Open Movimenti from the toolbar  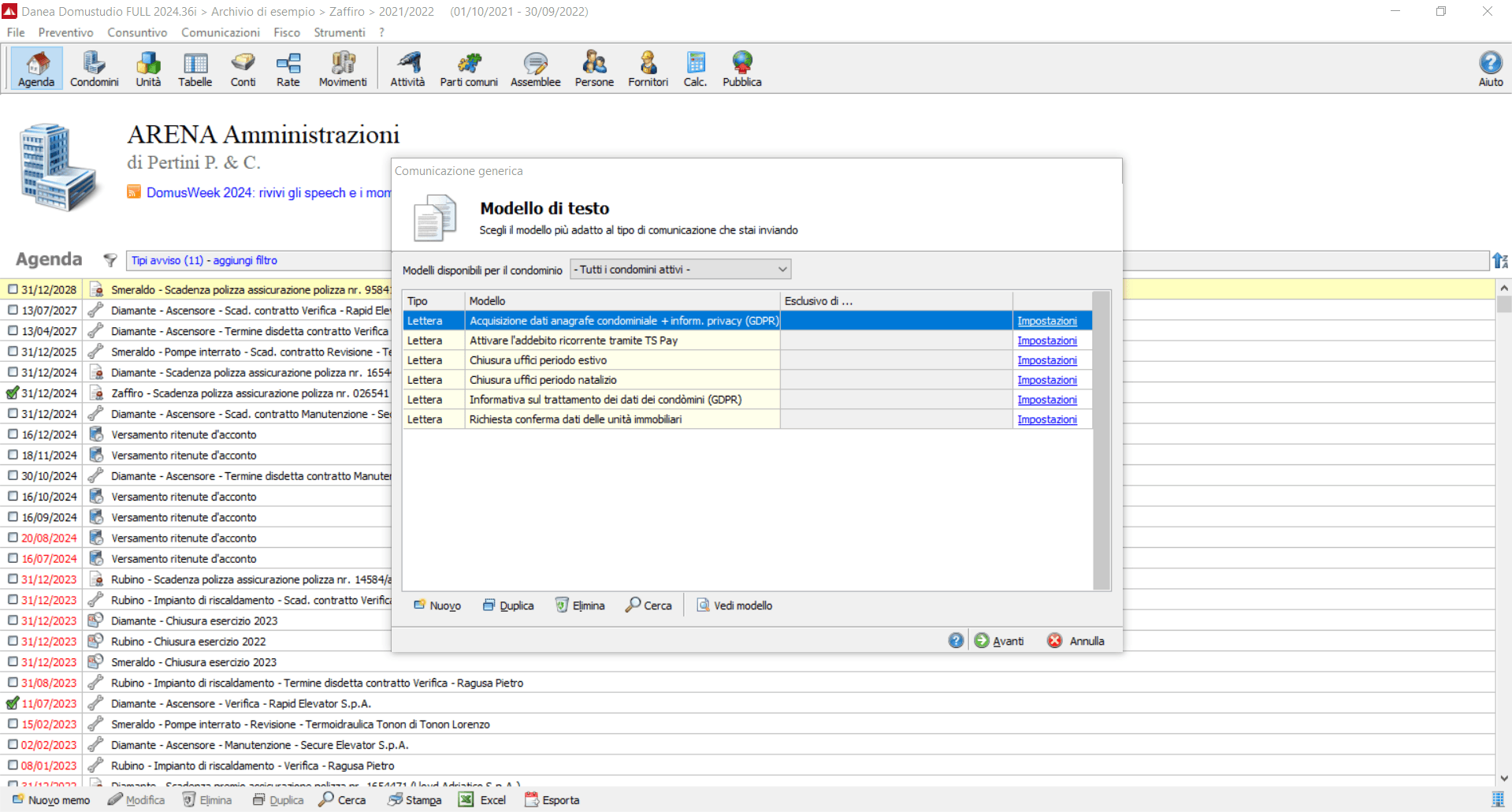(343, 69)
